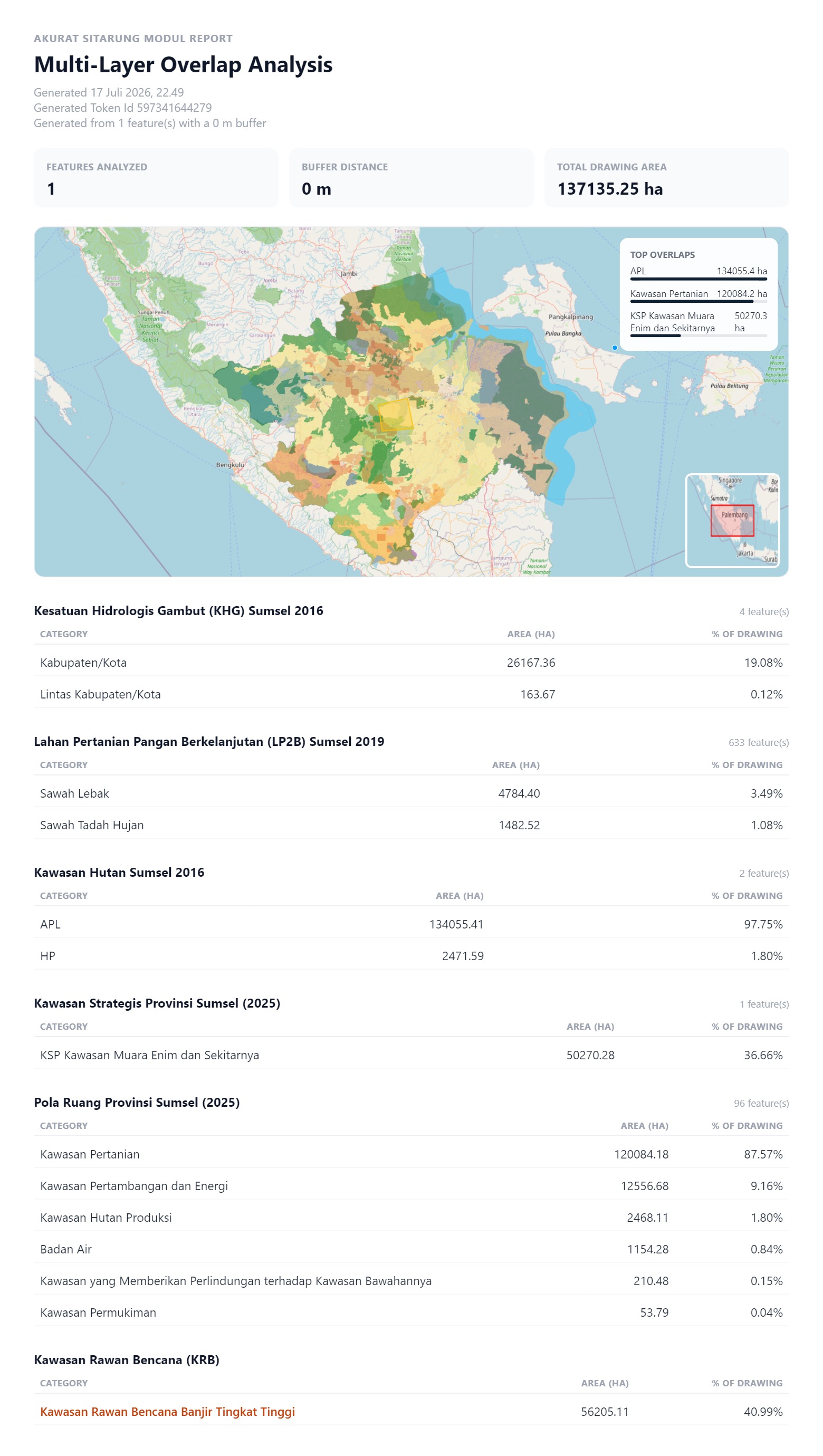Click area value "4784.40"
Screen dimensions: 823x1456
pyautogui.click(x=519, y=793)
